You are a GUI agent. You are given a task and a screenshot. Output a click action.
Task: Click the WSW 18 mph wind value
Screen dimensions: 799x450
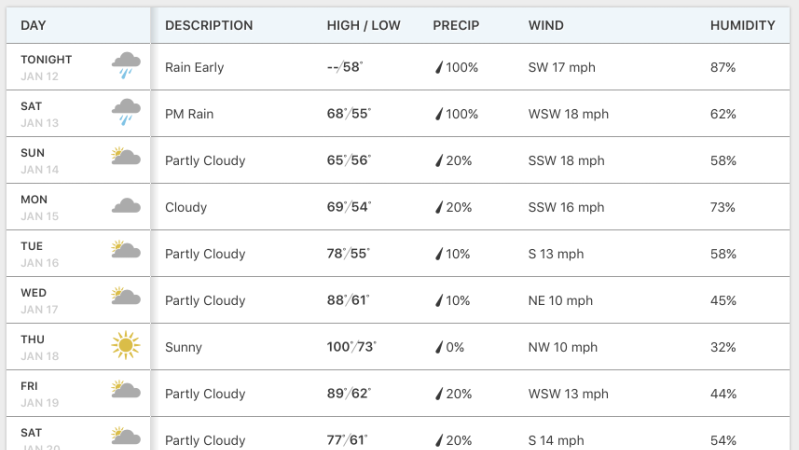[x=568, y=114]
